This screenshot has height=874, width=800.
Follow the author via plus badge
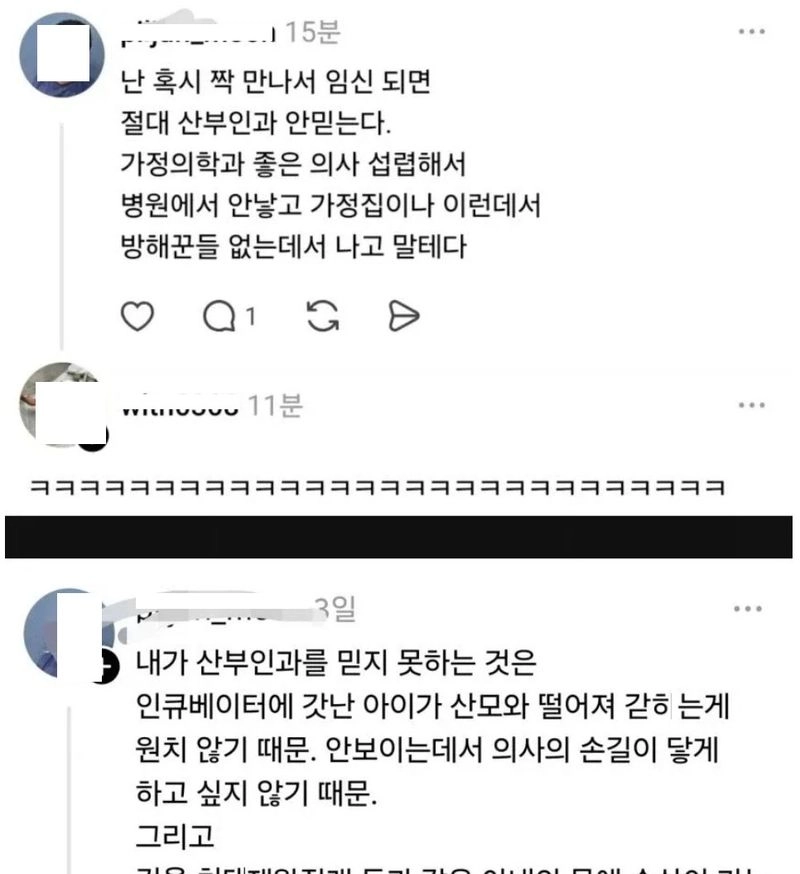(x=106, y=667)
